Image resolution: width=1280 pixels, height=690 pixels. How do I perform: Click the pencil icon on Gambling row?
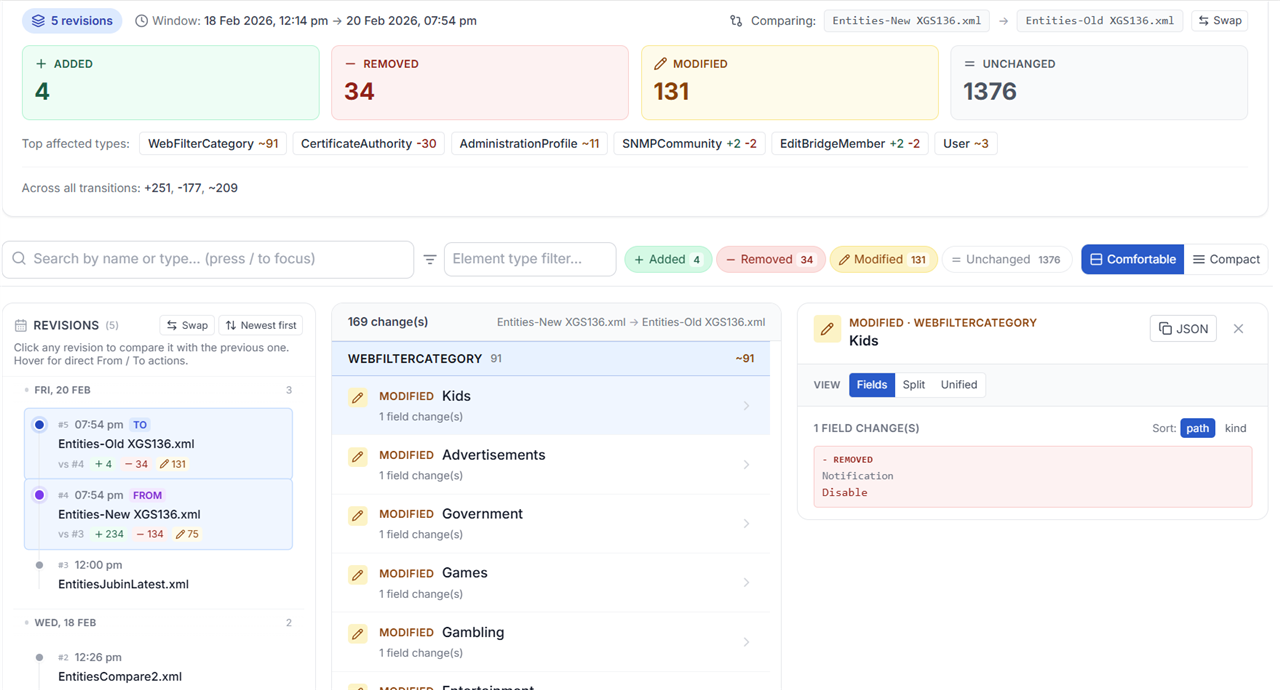(358, 634)
